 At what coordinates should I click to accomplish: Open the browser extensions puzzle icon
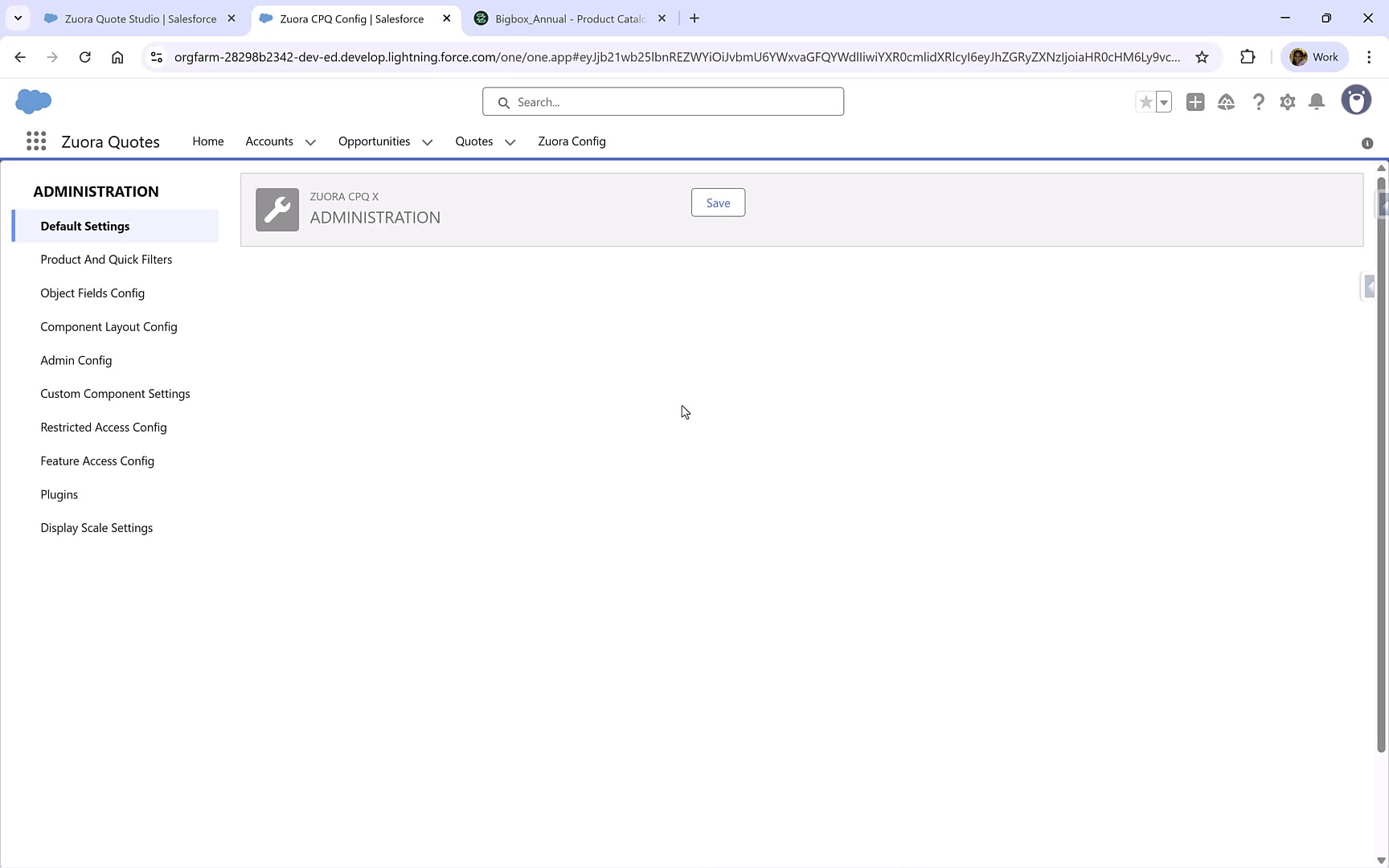click(1248, 57)
